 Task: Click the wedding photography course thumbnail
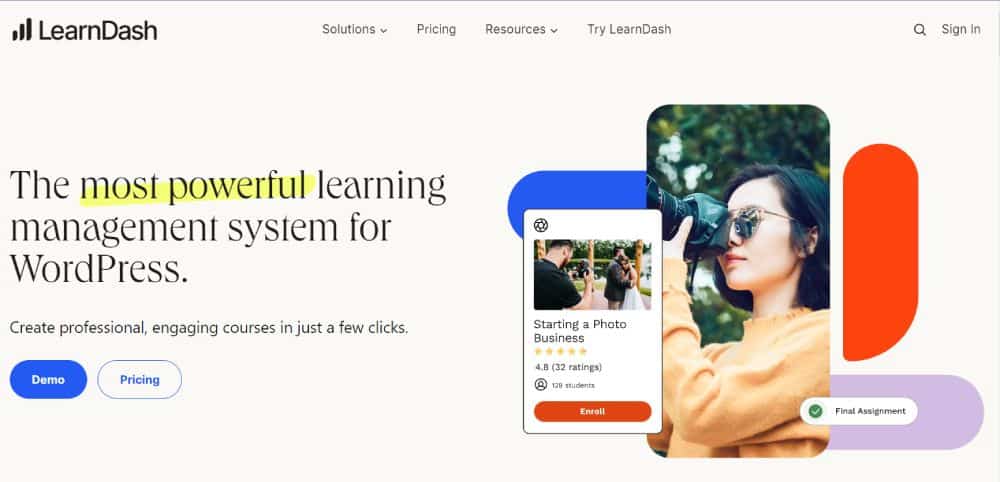click(592, 275)
